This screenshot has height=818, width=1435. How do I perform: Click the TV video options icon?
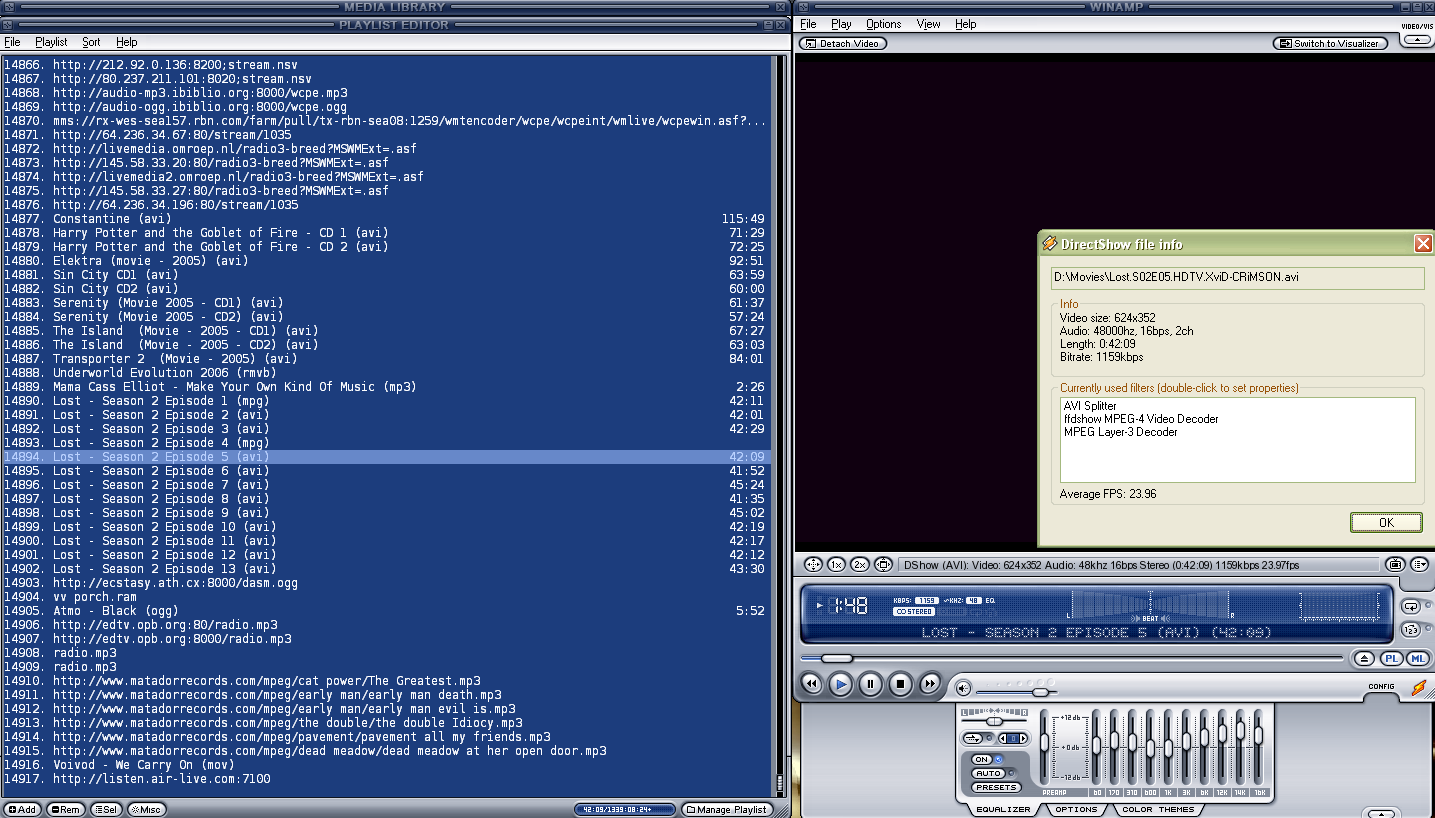(1395, 565)
